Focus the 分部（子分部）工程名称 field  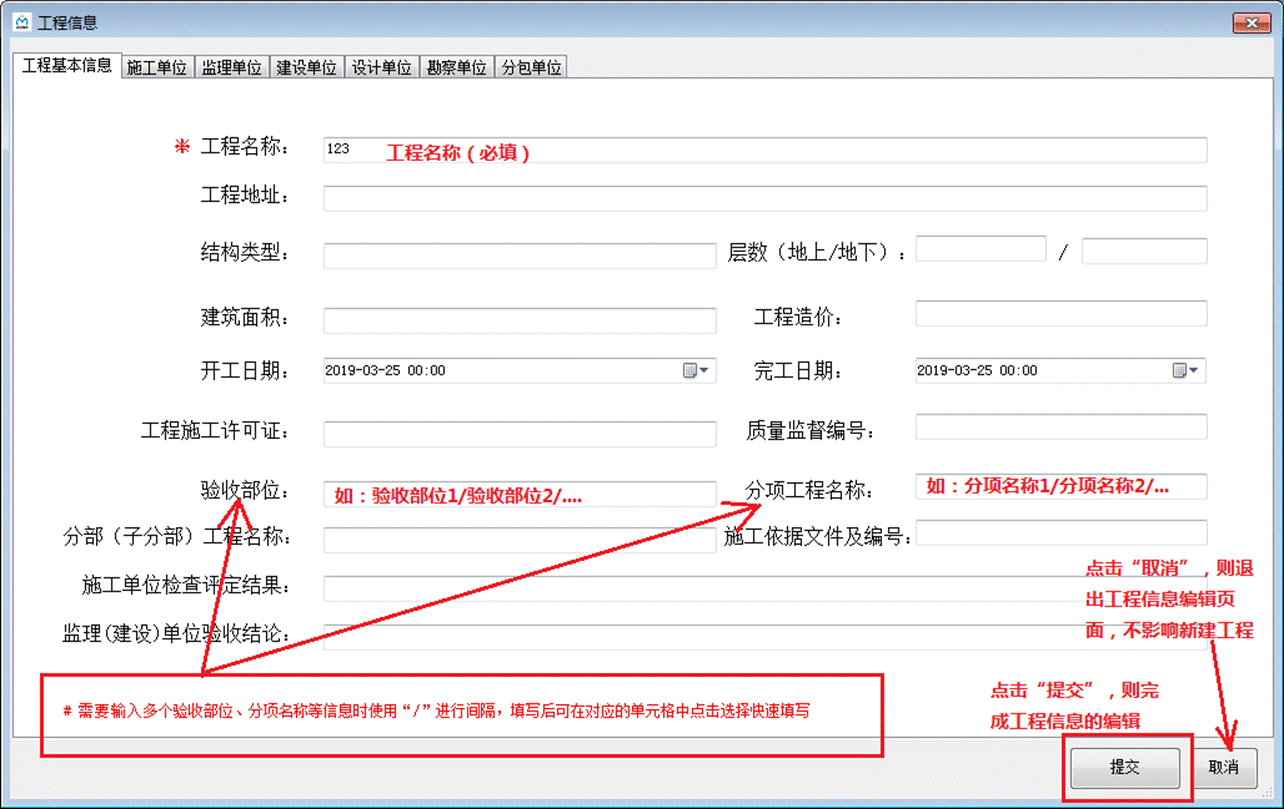click(x=520, y=540)
